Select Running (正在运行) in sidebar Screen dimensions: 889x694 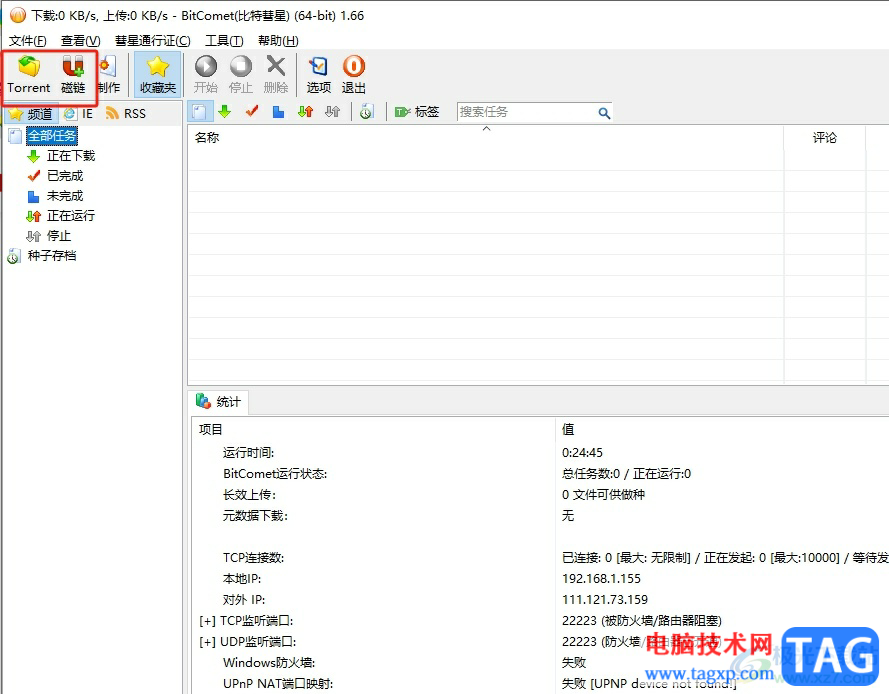point(70,216)
